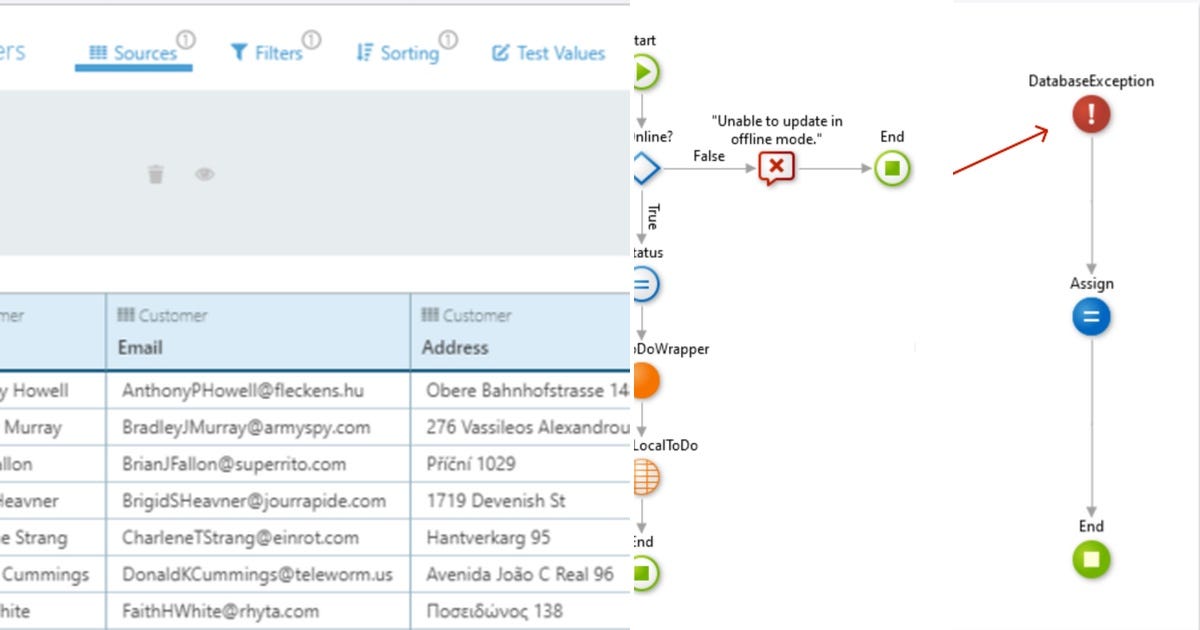This screenshot has width=1200, height=630.
Task: Click the DatabaseException exception icon
Action: tap(1090, 113)
